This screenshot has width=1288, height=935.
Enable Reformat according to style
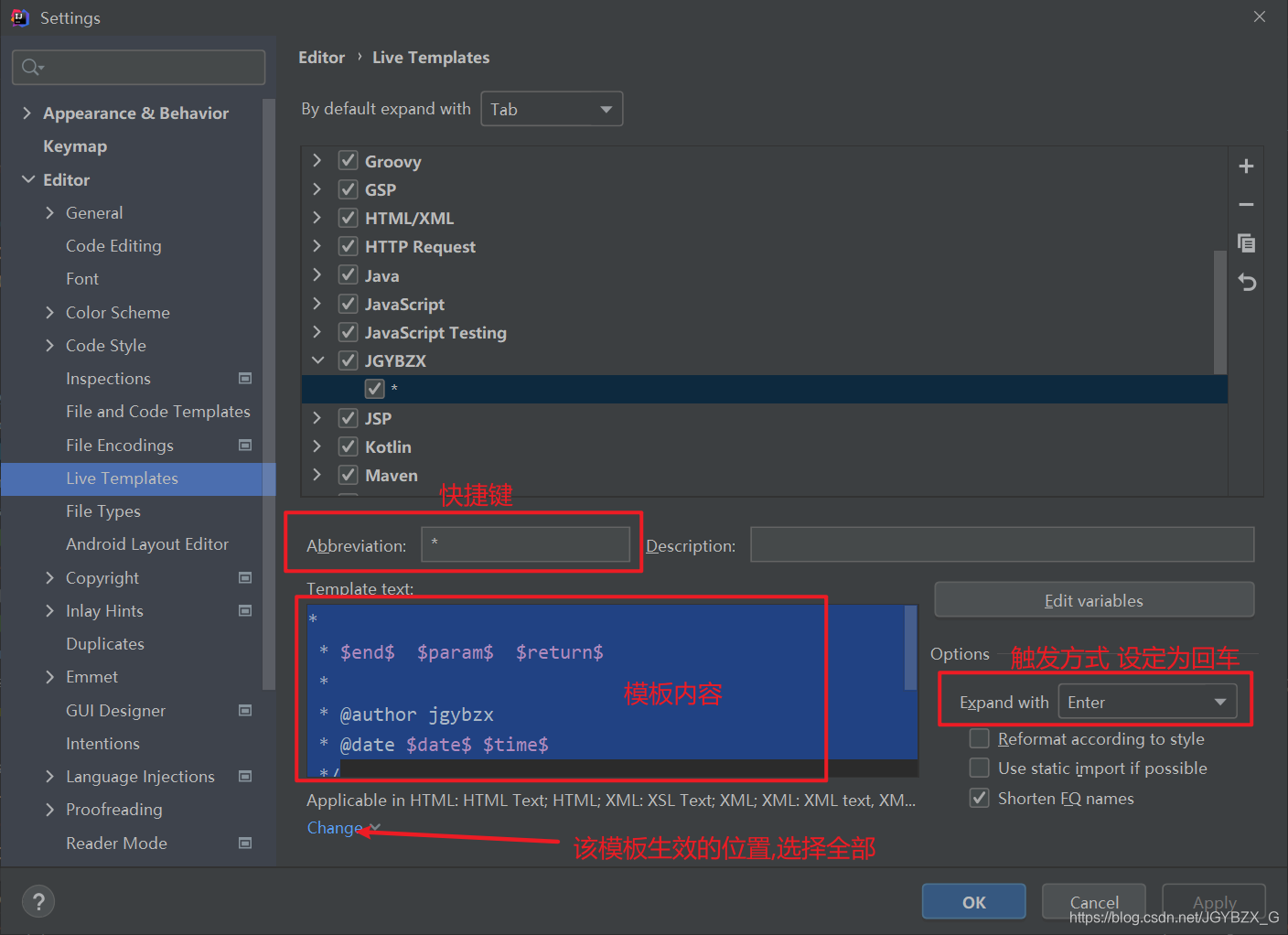coord(979,738)
